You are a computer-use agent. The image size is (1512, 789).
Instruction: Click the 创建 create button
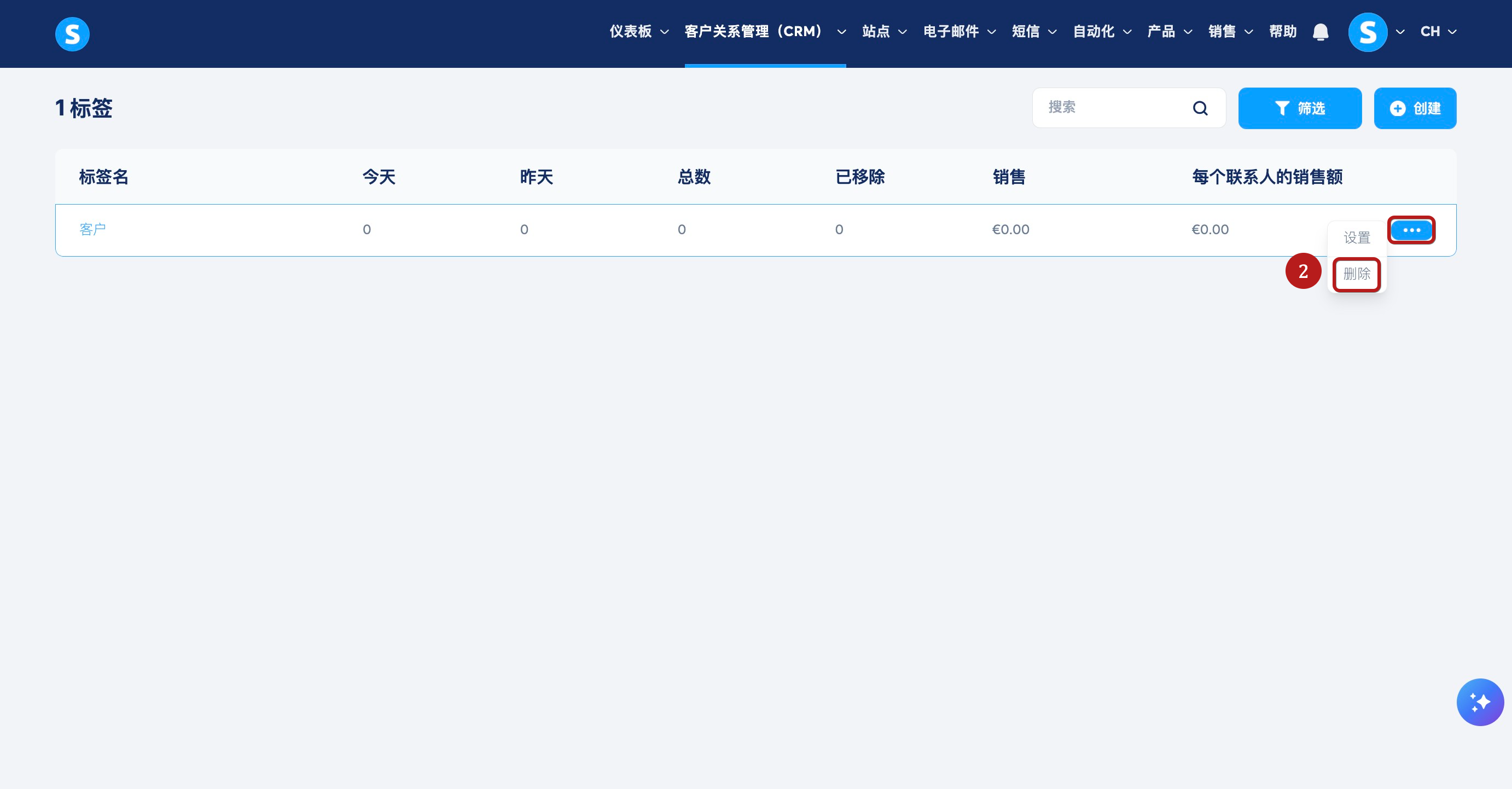pos(1415,108)
